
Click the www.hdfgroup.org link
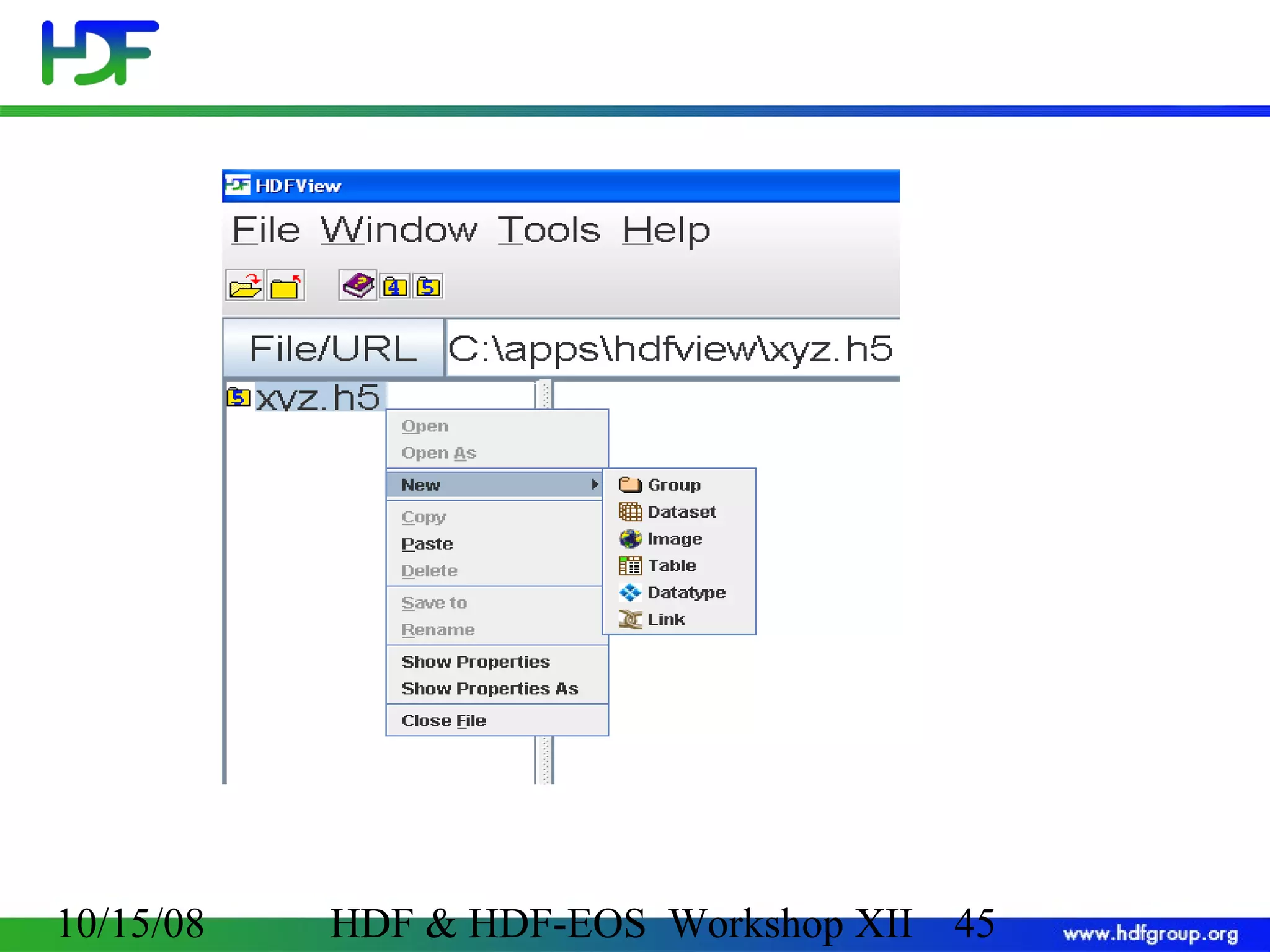1150,934
